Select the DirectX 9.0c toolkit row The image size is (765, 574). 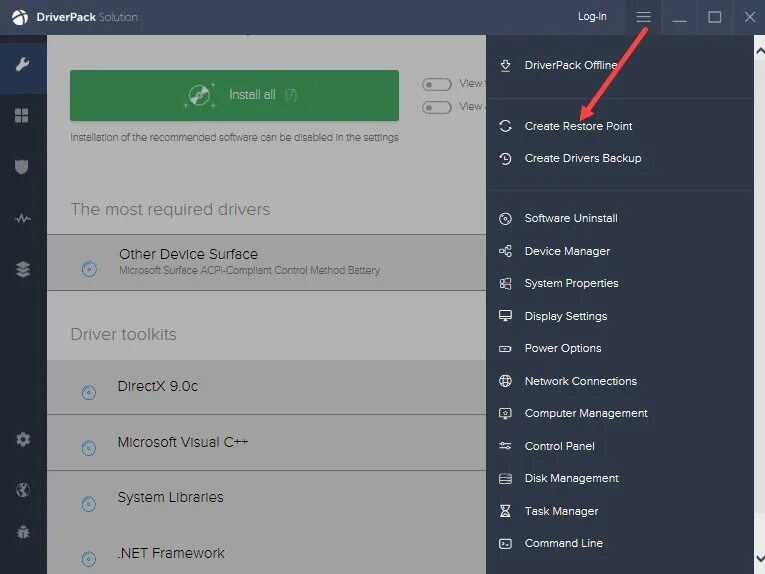click(266, 387)
